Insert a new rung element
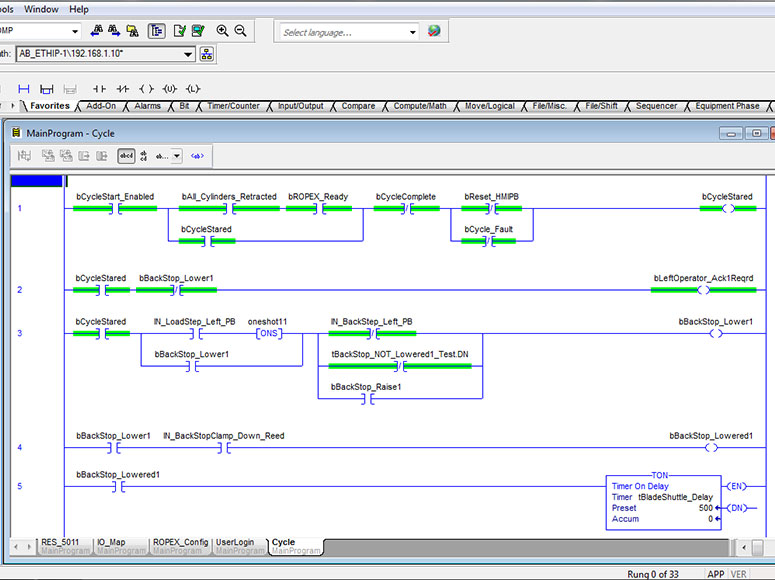Image resolution: width=775 pixels, height=580 pixels. click(24, 89)
